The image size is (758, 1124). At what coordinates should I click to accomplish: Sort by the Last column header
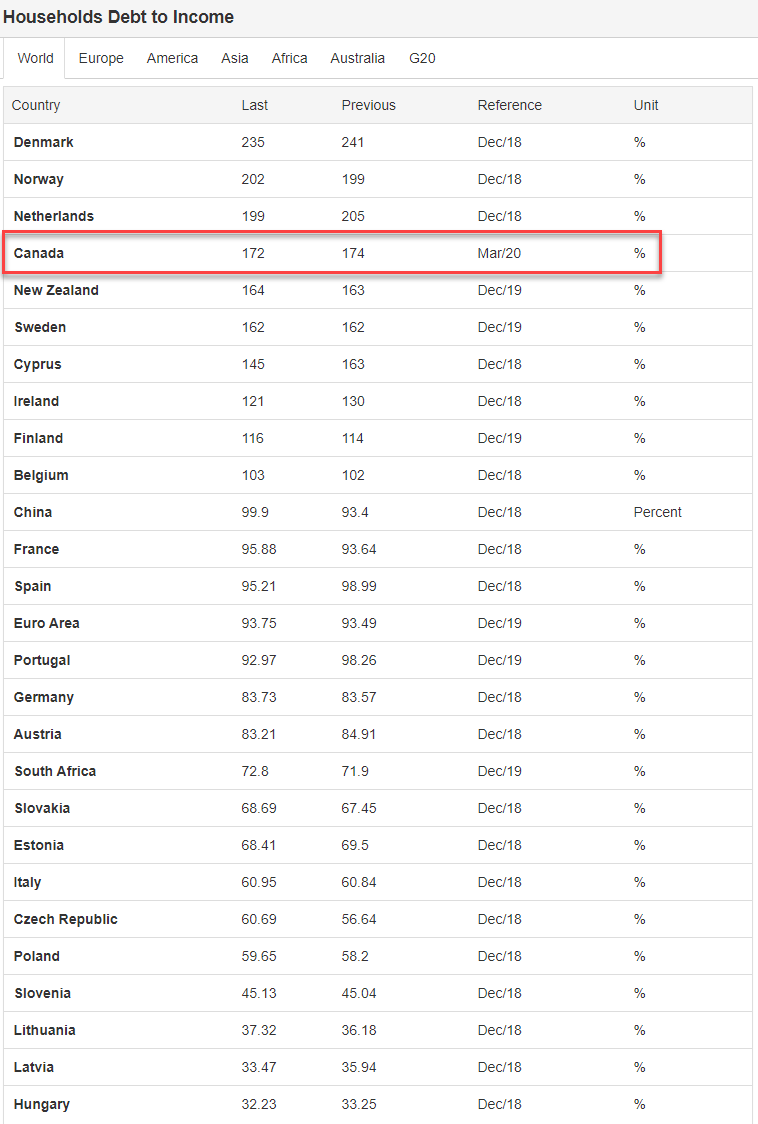[x=255, y=105]
